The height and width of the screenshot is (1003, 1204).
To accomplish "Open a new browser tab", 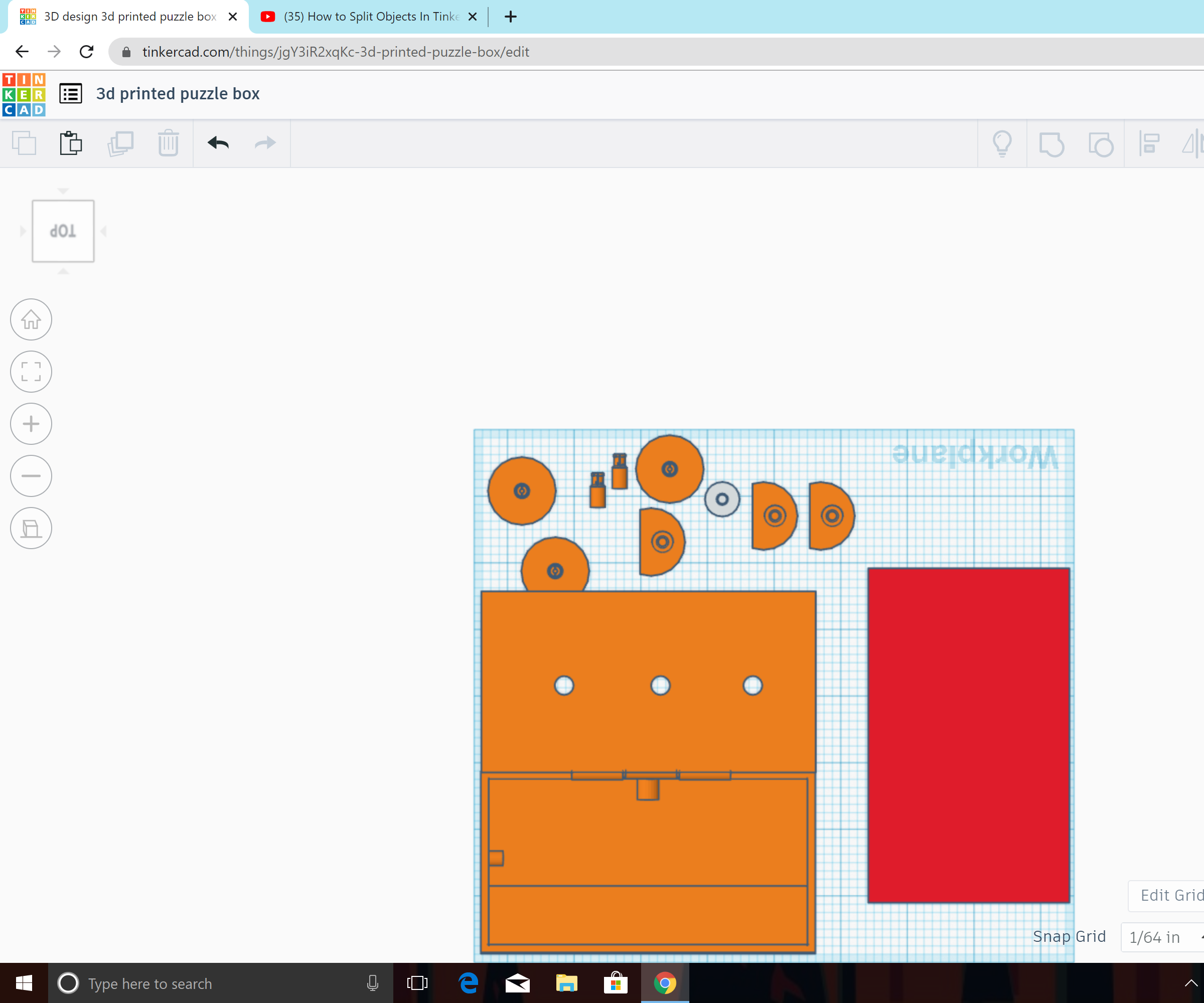I will point(510,17).
